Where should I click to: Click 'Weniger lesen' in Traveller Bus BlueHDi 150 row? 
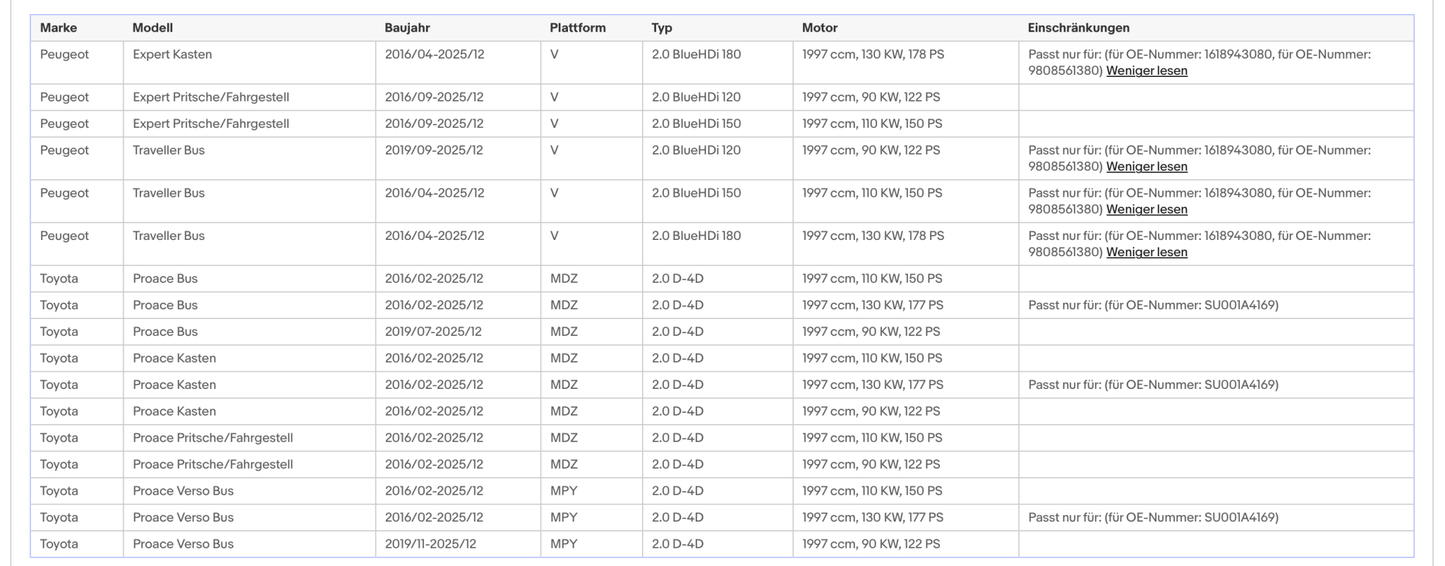[1146, 210]
